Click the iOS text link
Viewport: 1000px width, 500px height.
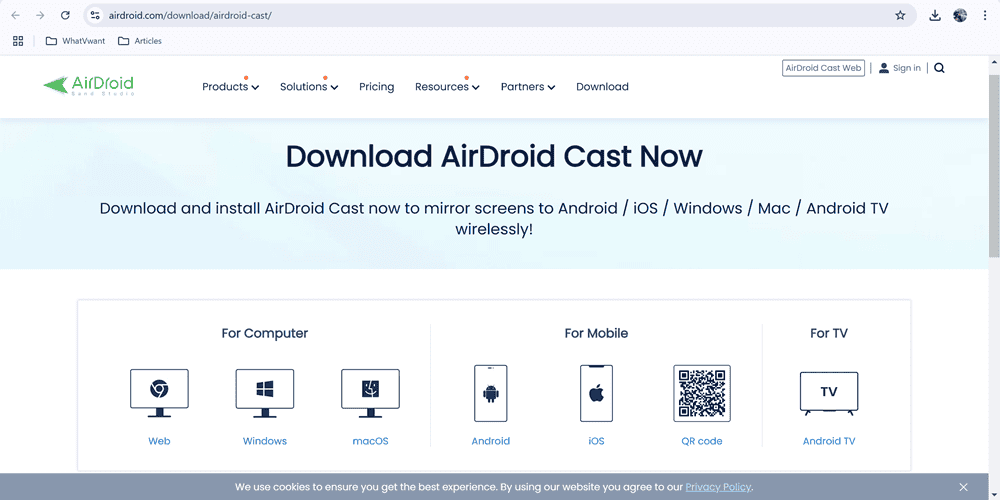click(596, 441)
